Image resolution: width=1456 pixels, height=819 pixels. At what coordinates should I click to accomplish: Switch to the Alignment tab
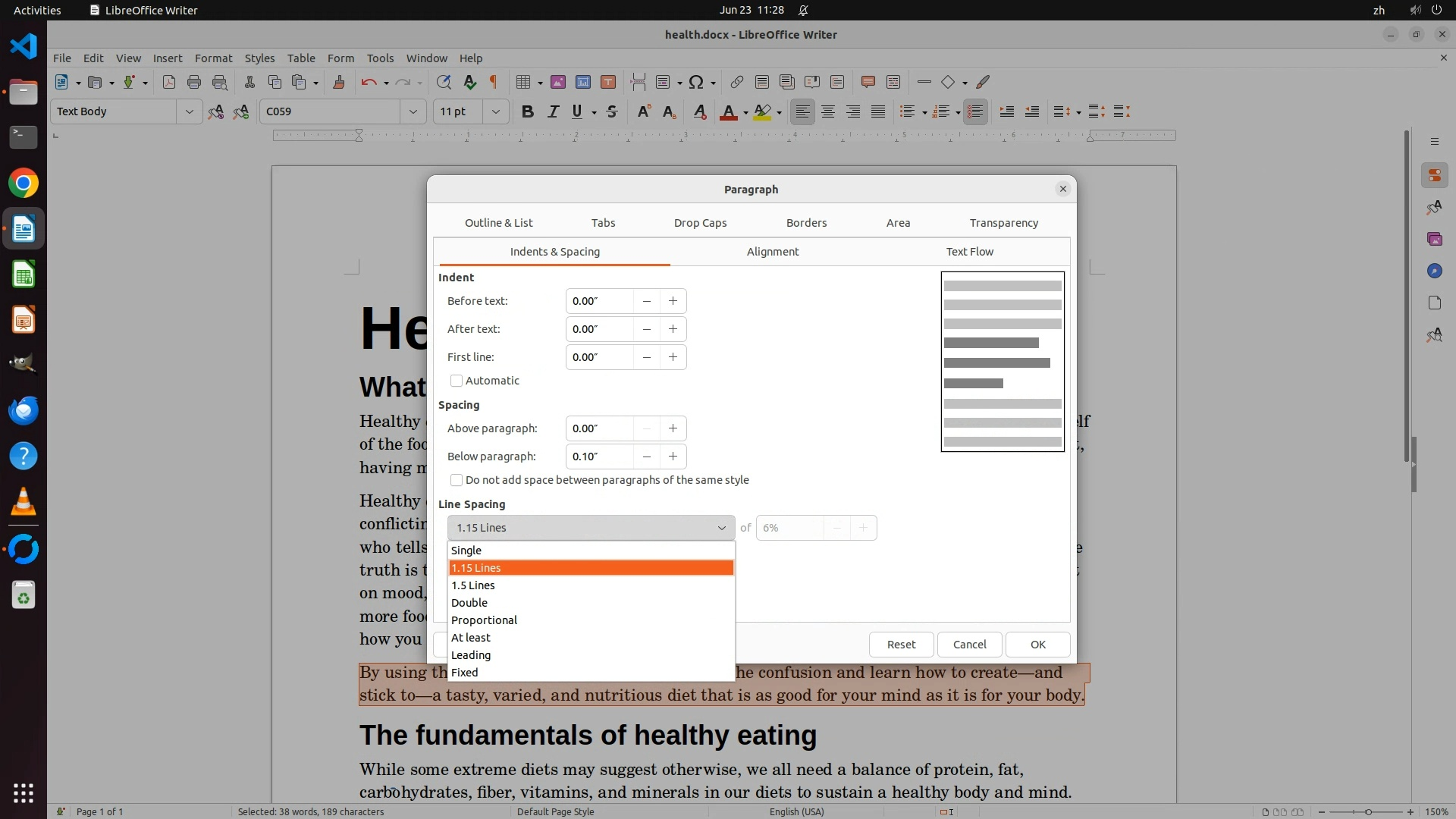pyautogui.click(x=772, y=252)
